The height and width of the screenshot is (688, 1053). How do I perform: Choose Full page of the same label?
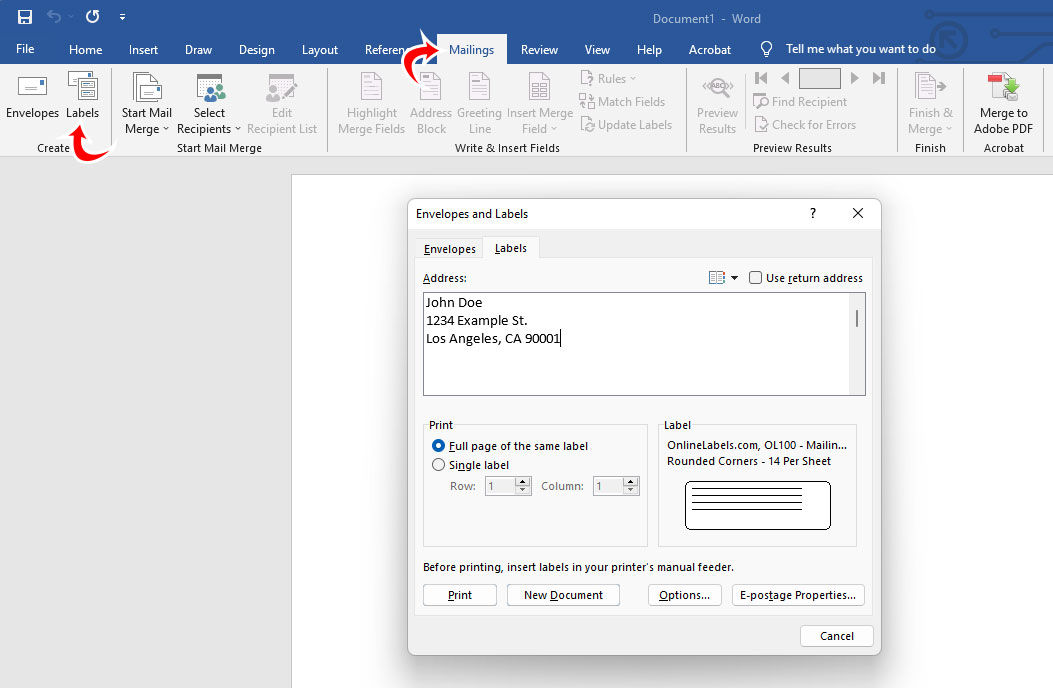point(438,445)
